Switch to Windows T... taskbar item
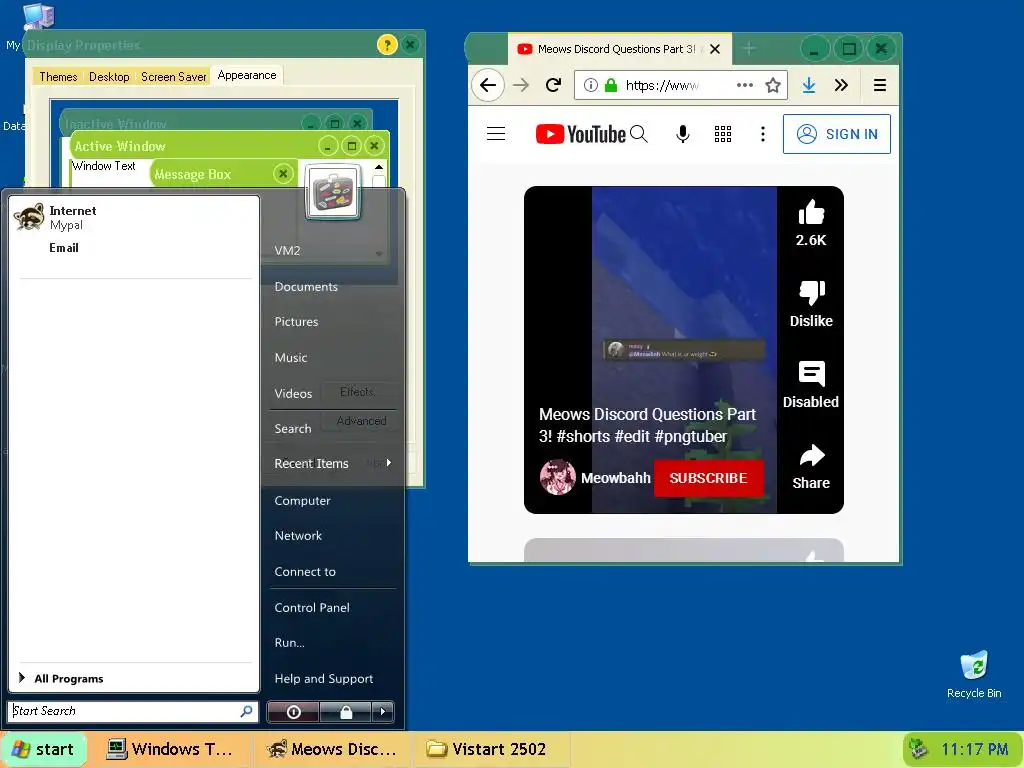Screen dimensions: 1024x768 coord(170,749)
